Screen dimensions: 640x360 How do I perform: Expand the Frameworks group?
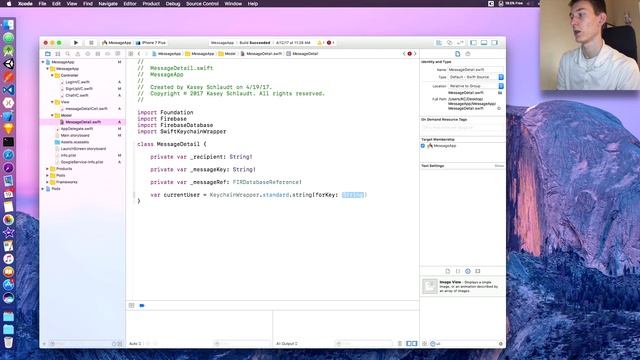(47, 182)
